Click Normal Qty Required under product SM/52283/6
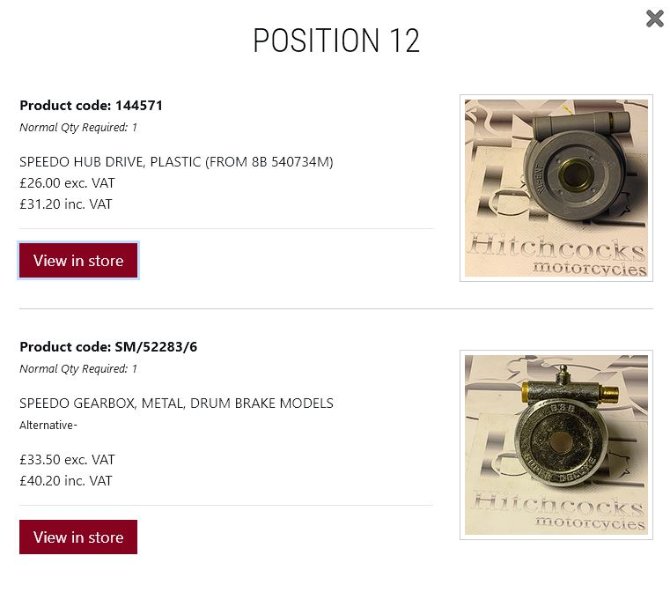Screen dimensions: 670x600 point(78,369)
